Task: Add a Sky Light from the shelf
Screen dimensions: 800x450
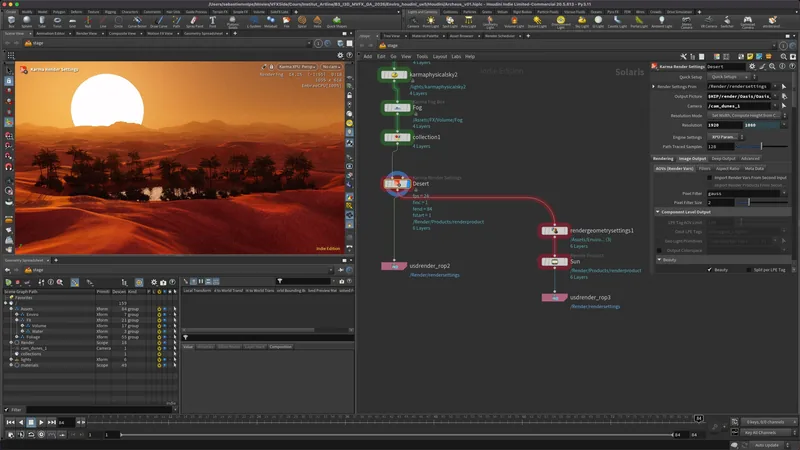Action: [x=582, y=22]
